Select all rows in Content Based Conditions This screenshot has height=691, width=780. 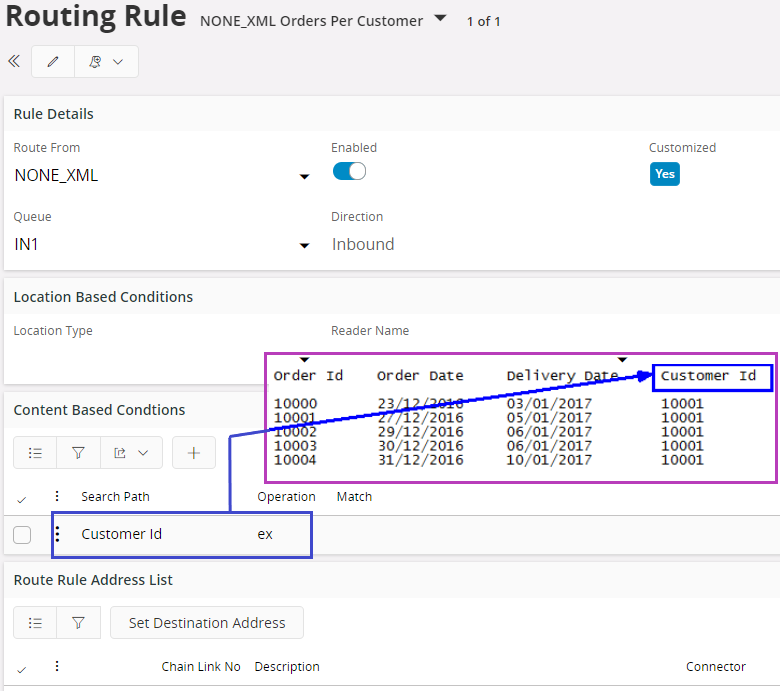click(22, 498)
